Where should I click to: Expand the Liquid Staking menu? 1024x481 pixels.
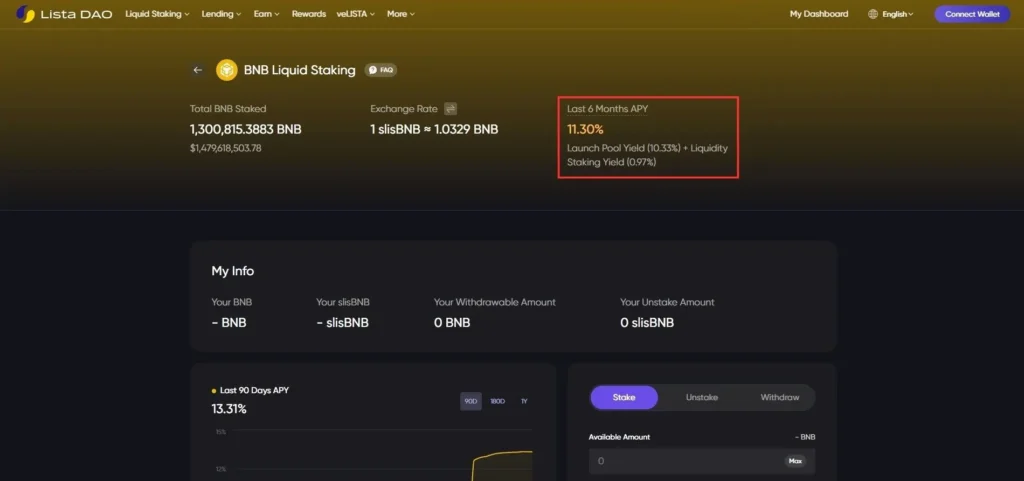157,14
